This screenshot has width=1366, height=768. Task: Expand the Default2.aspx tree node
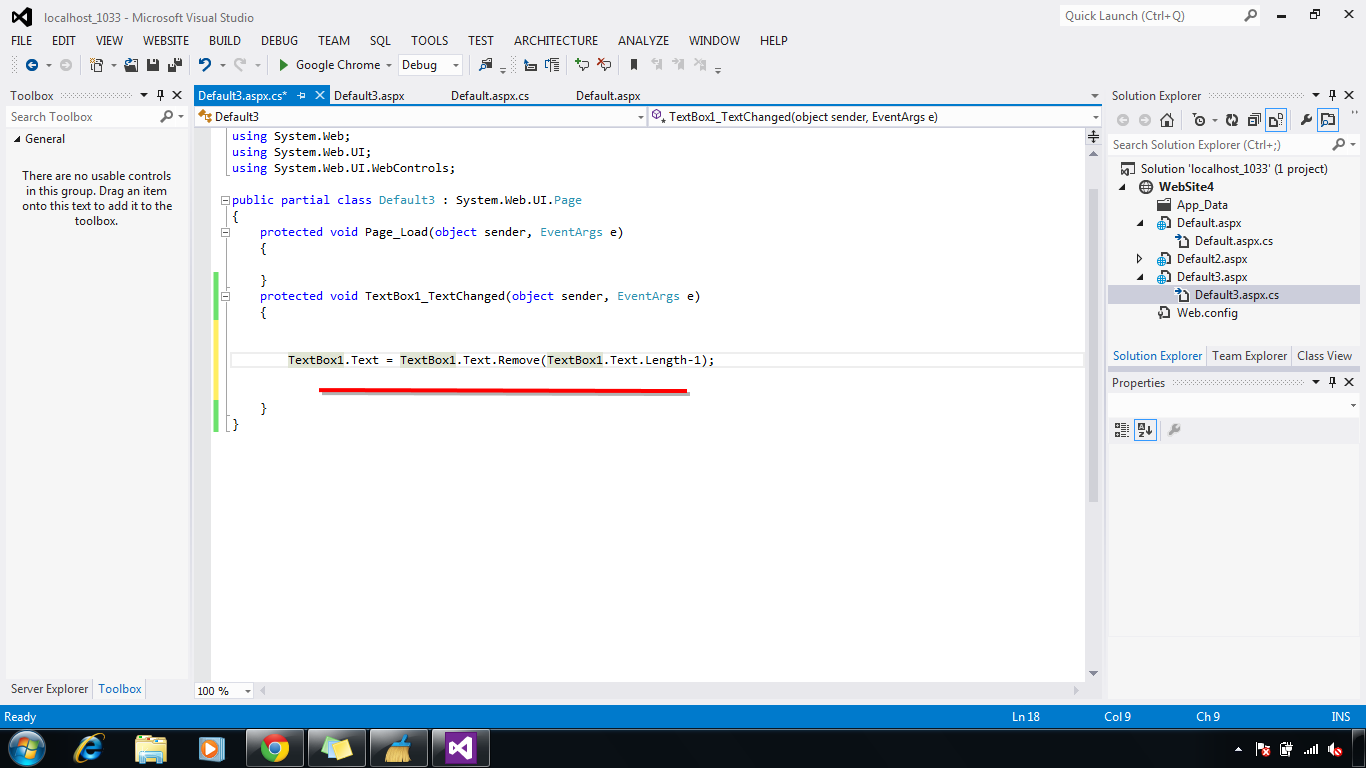(x=1139, y=258)
